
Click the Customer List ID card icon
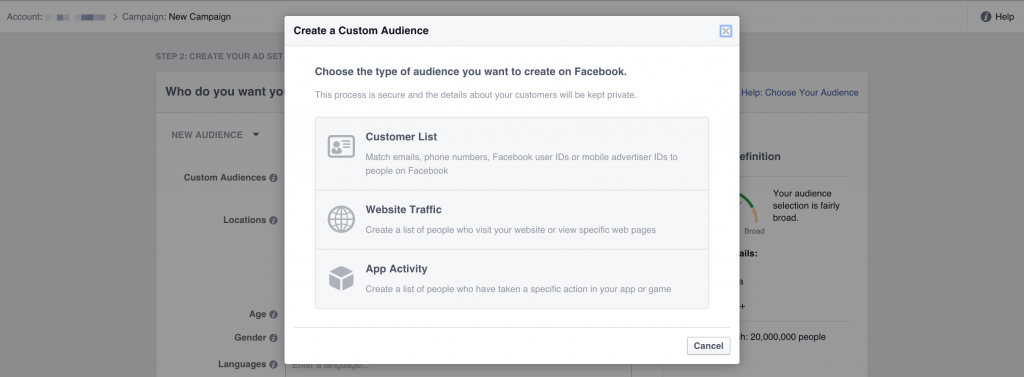coord(341,147)
